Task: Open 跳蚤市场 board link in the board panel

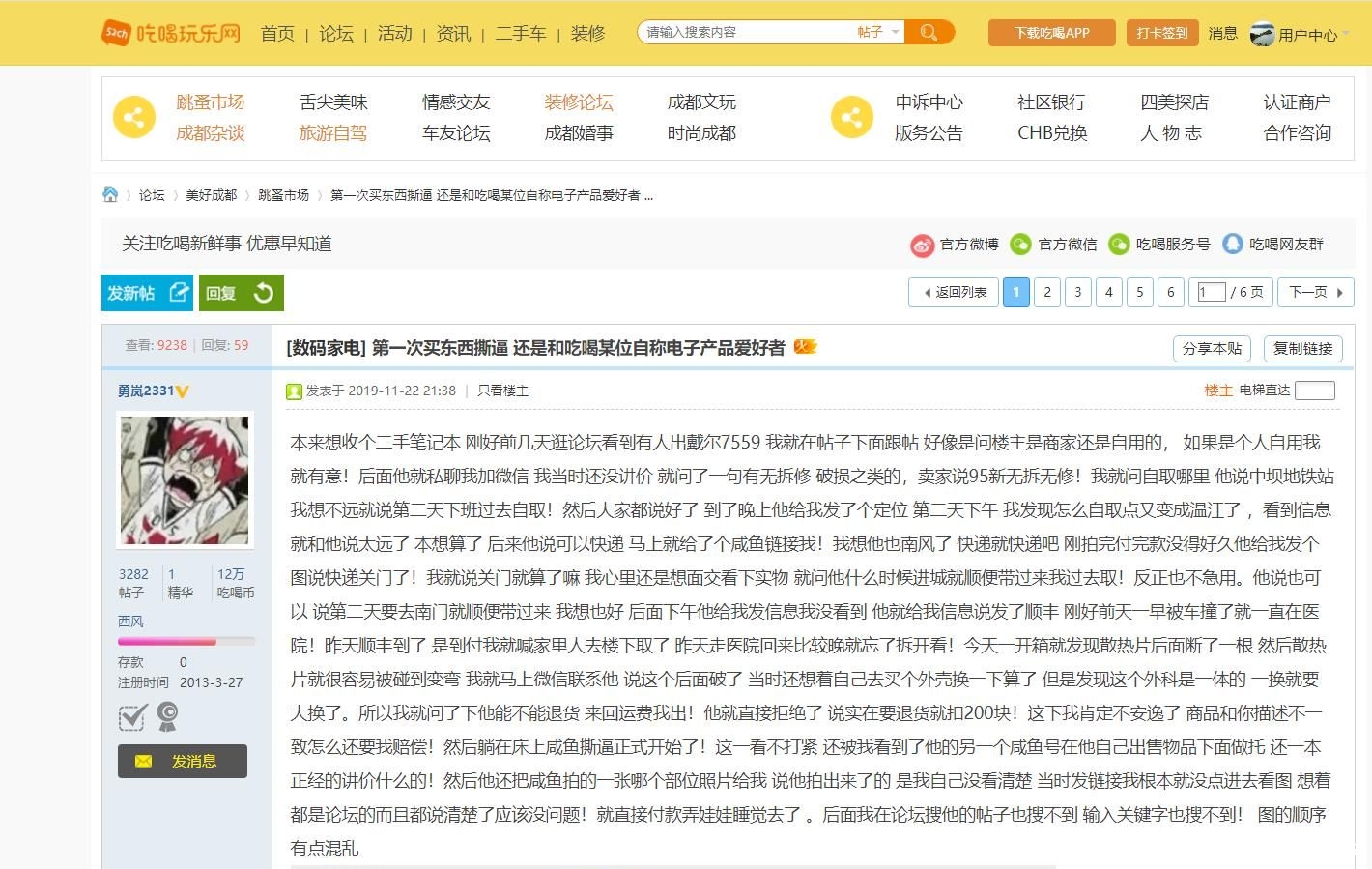Action: click(210, 102)
